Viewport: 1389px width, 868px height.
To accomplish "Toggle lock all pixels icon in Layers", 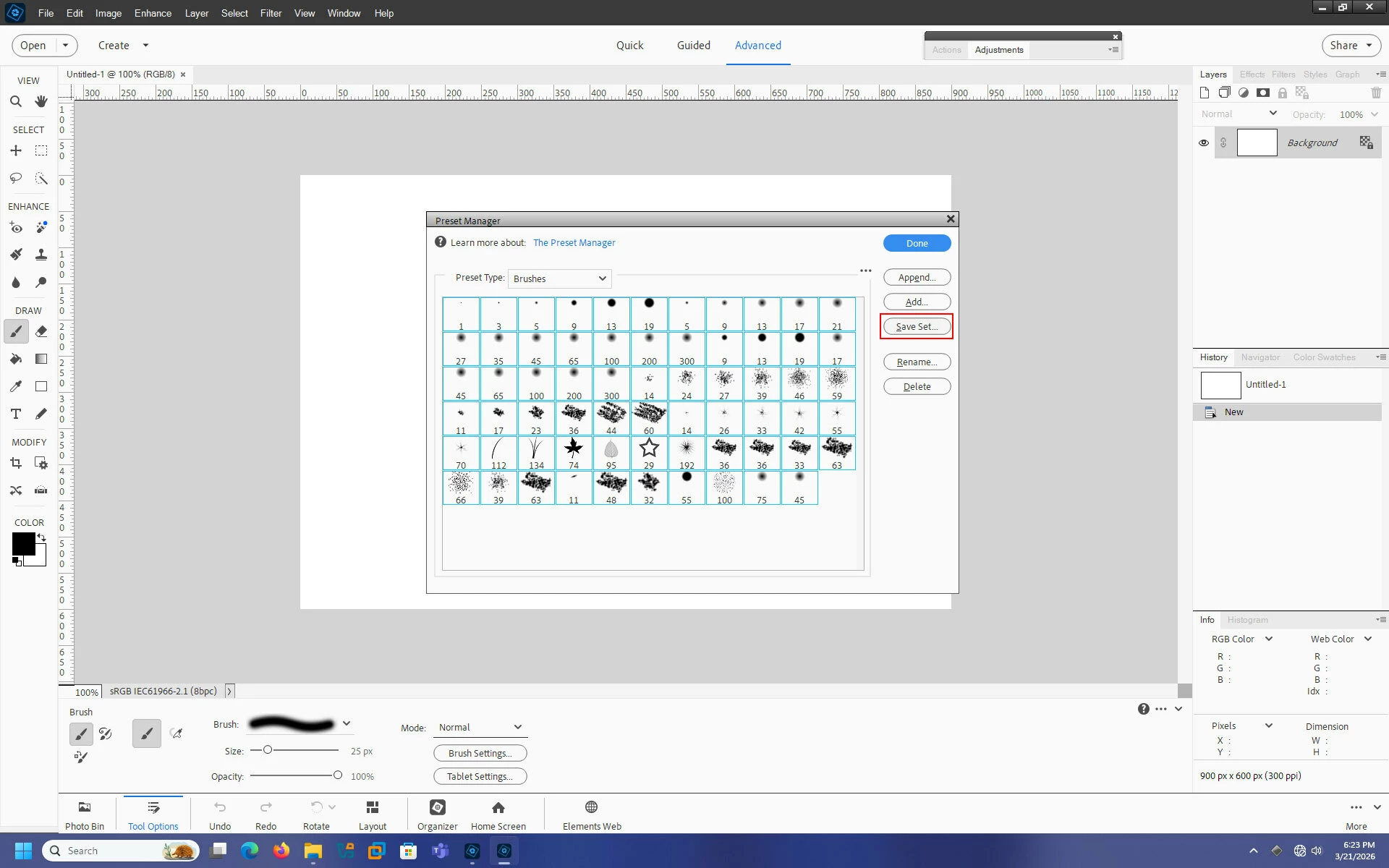I will click(x=1282, y=93).
